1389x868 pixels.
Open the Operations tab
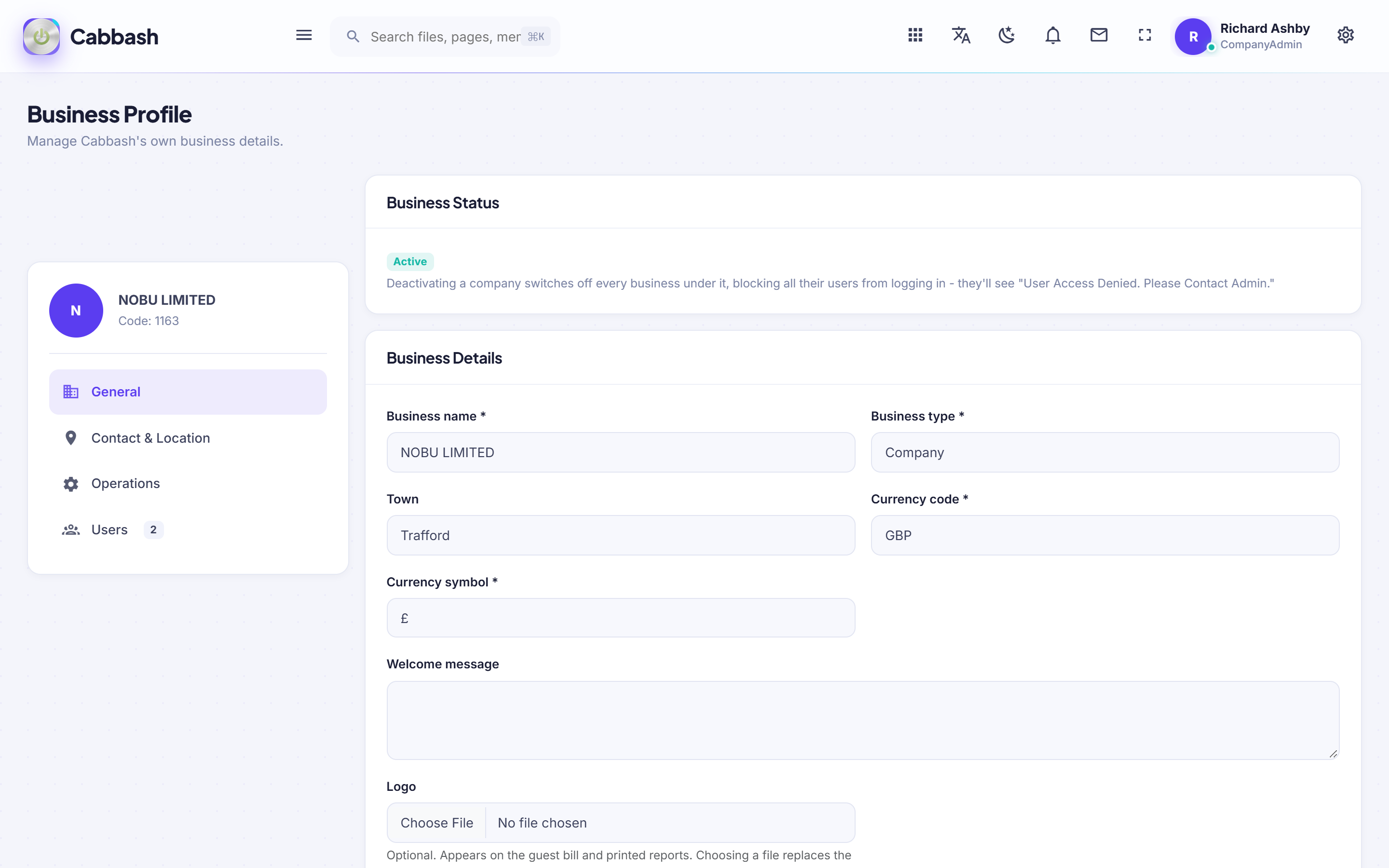(x=188, y=484)
